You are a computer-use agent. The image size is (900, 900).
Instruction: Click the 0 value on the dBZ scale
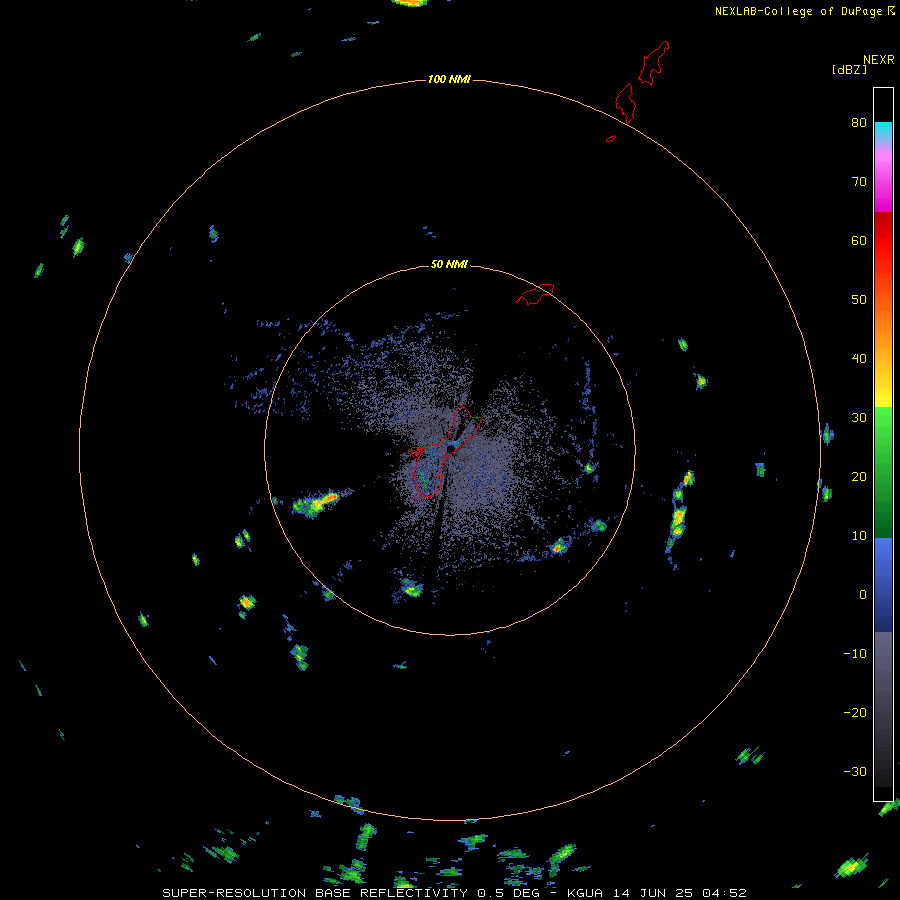coord(863,595)
